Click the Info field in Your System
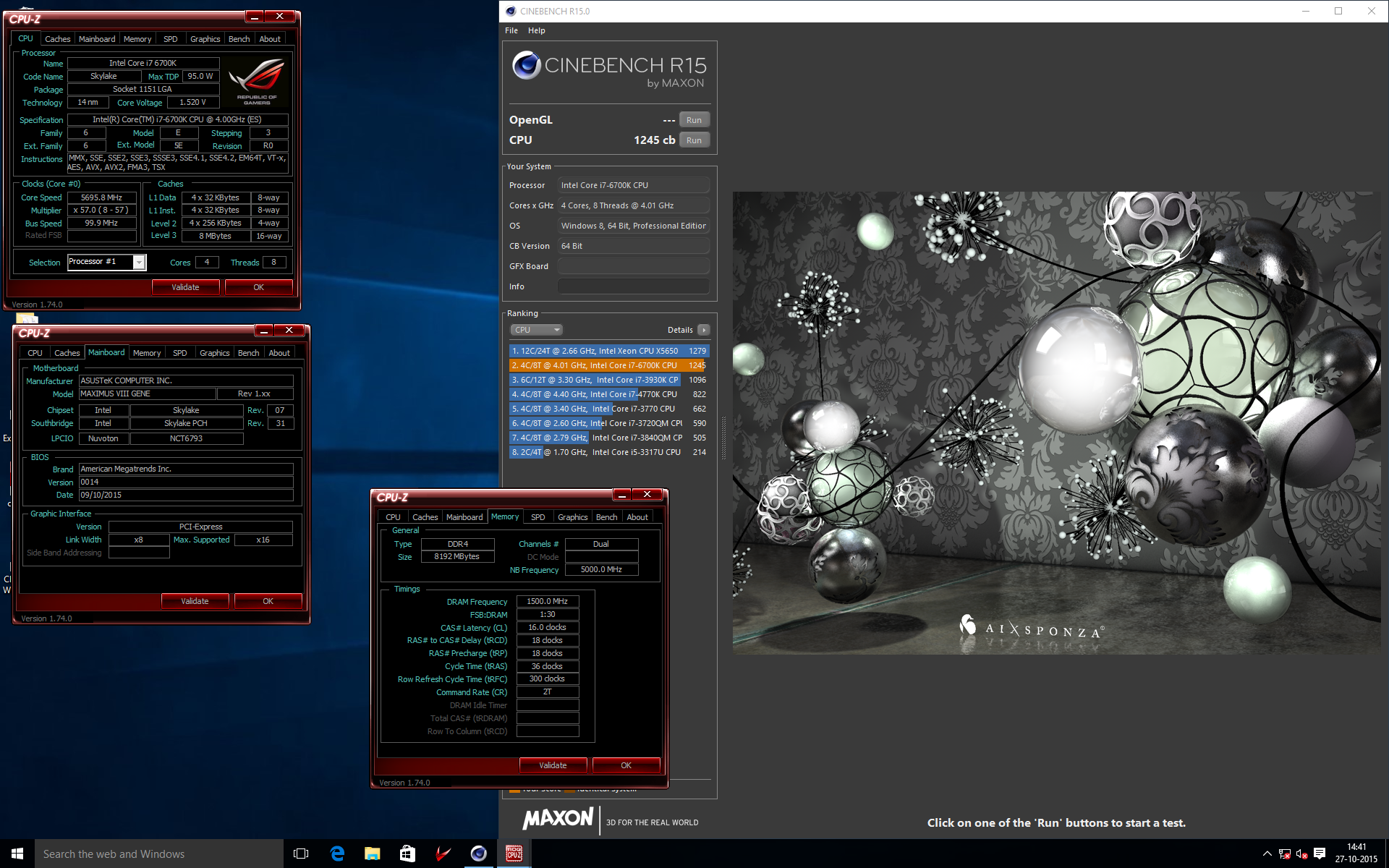The image size is (1389, 868). 633,286
